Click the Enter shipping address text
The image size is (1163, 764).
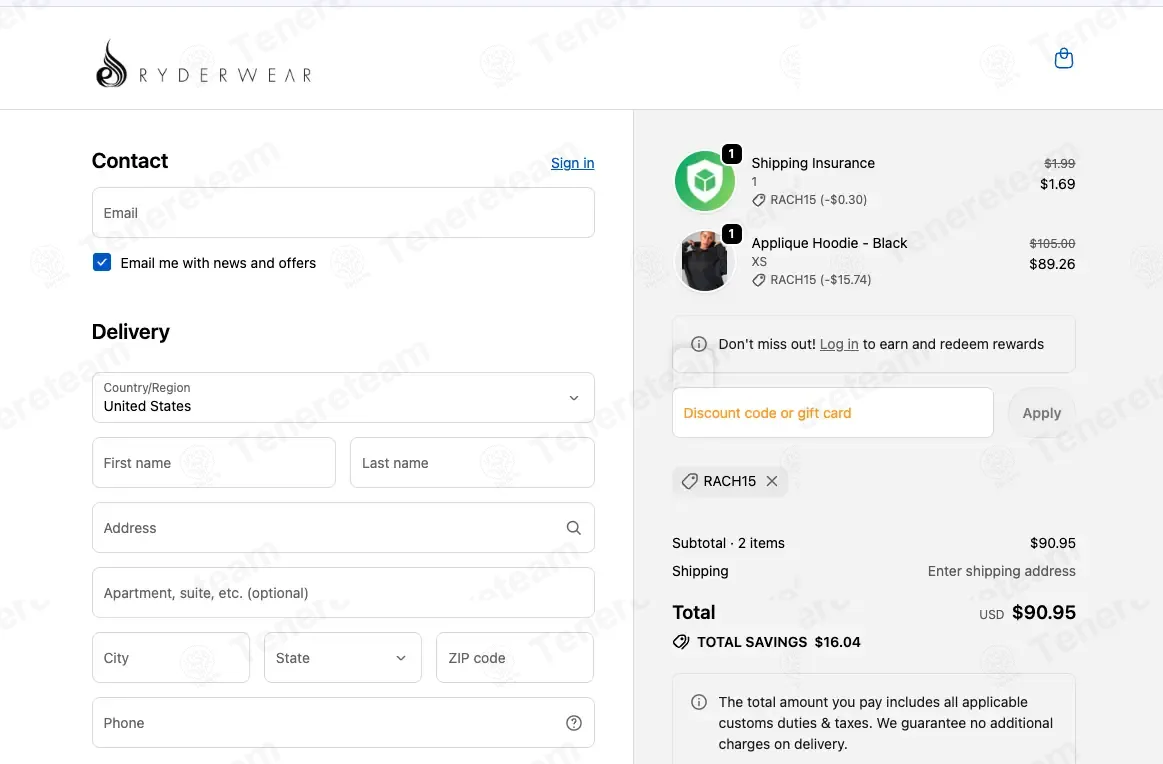tap(1001, 571)
